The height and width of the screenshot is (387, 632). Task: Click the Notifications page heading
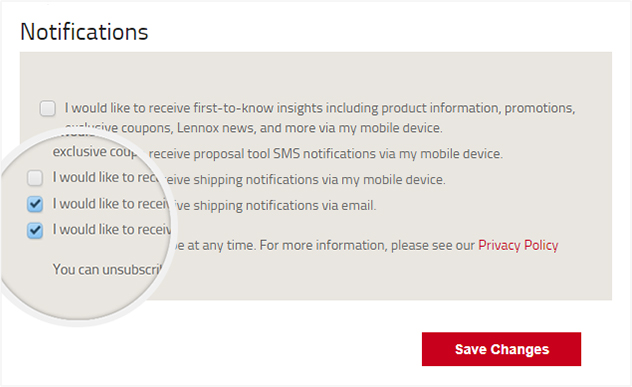click(x=84, y=32)
